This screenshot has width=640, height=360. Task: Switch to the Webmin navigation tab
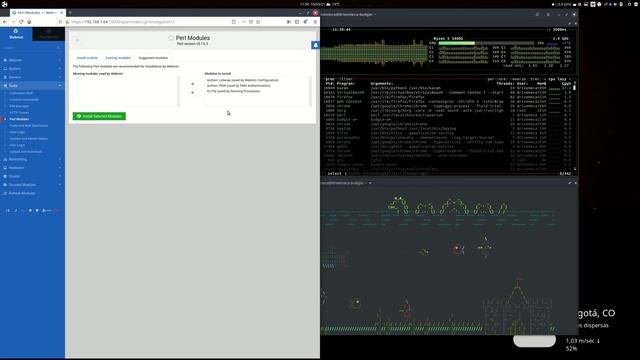click(x=16, y=34)
